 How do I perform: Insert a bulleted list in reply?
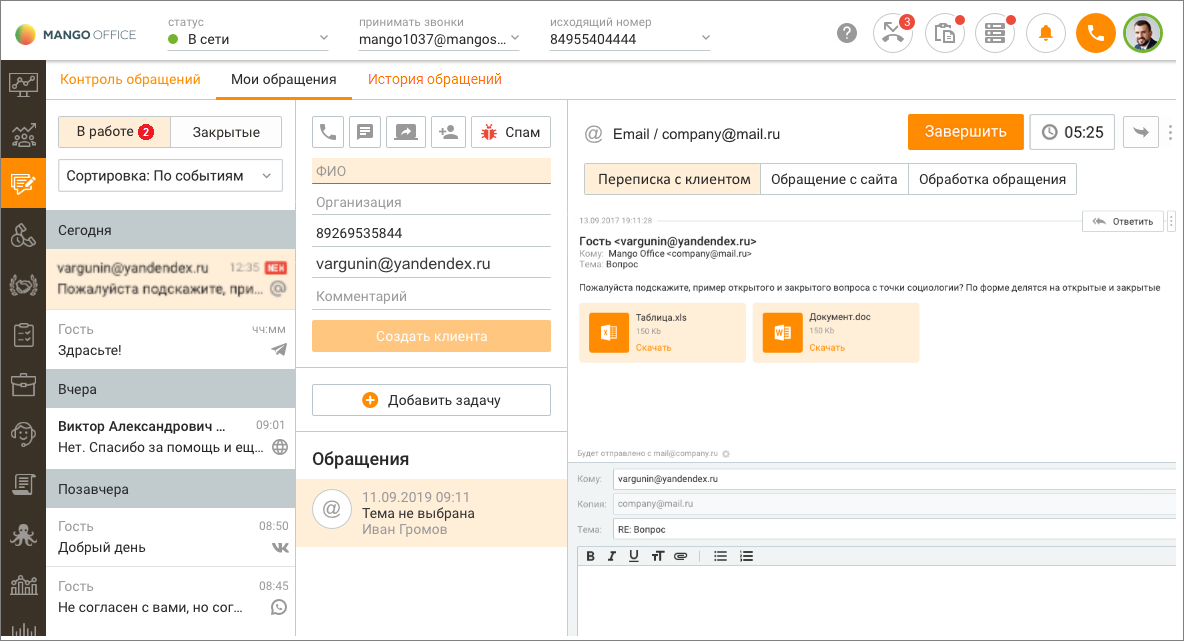[x=720, y=556]
